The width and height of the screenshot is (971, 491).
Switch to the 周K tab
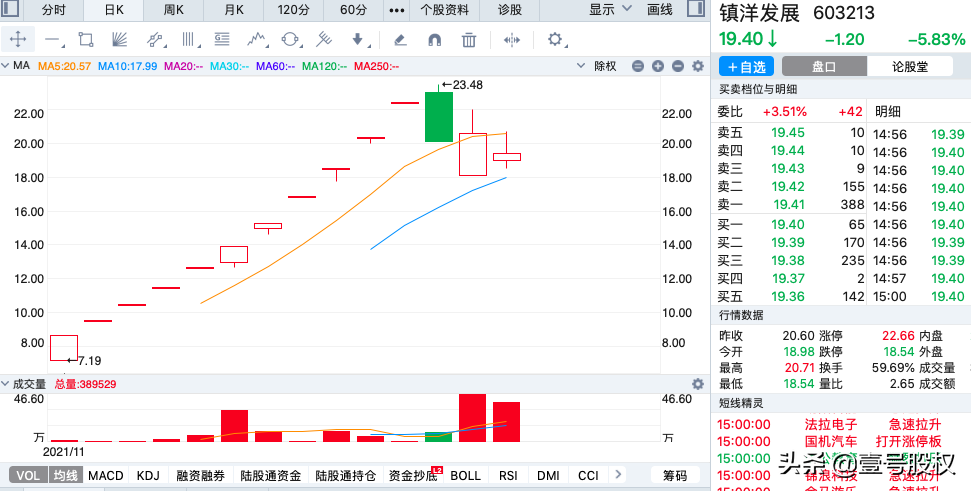[x=173, y=10]
